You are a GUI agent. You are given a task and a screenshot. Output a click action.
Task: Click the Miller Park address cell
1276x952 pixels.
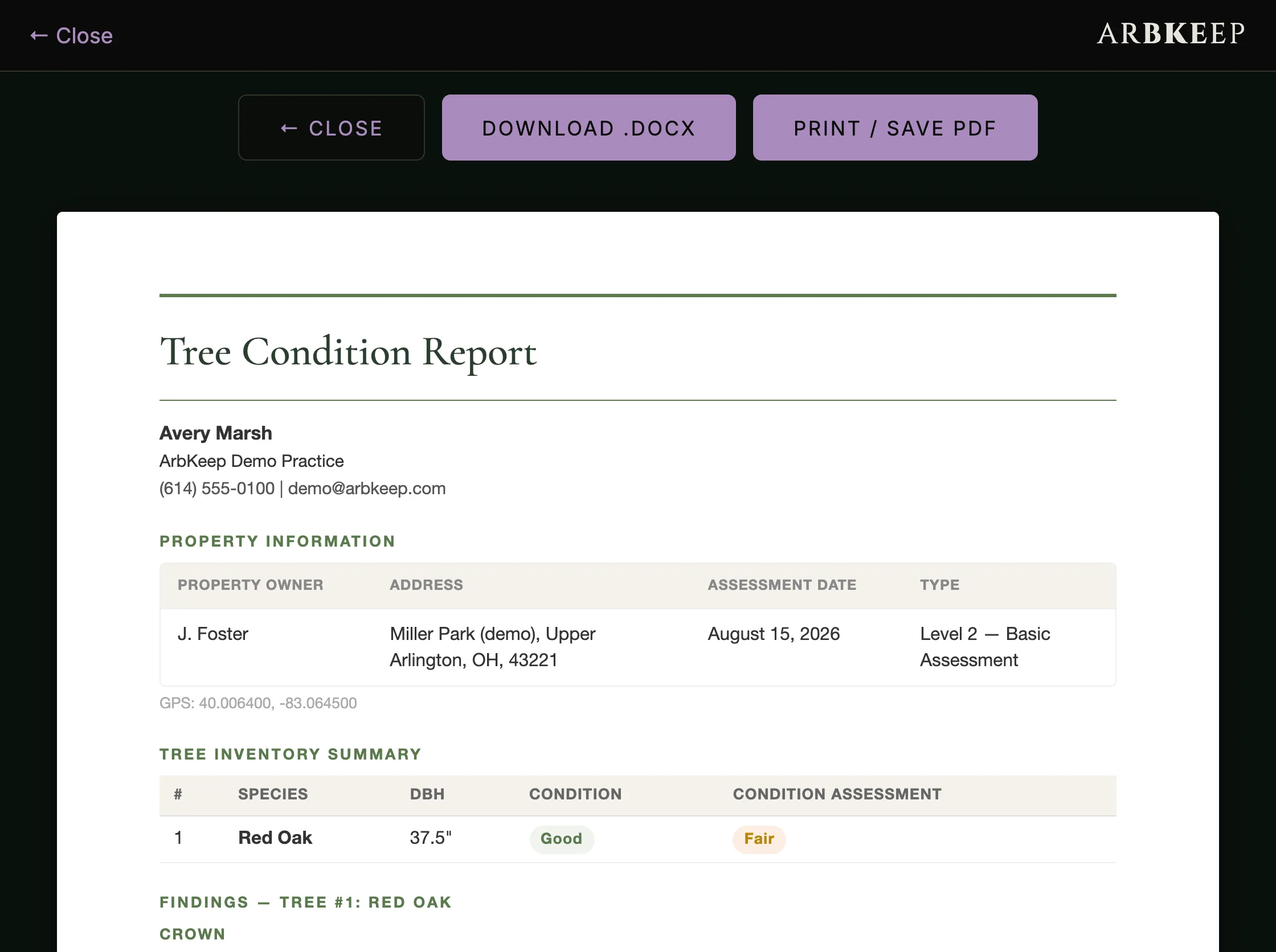[492, 647]
